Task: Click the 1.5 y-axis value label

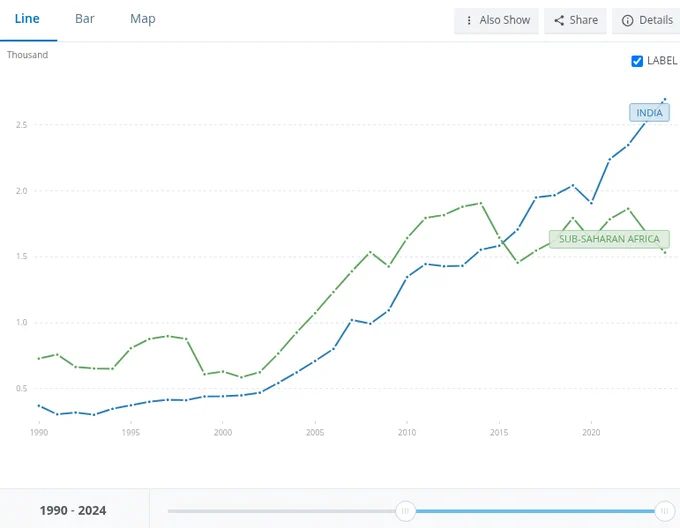Action: (x=22, y=256)
